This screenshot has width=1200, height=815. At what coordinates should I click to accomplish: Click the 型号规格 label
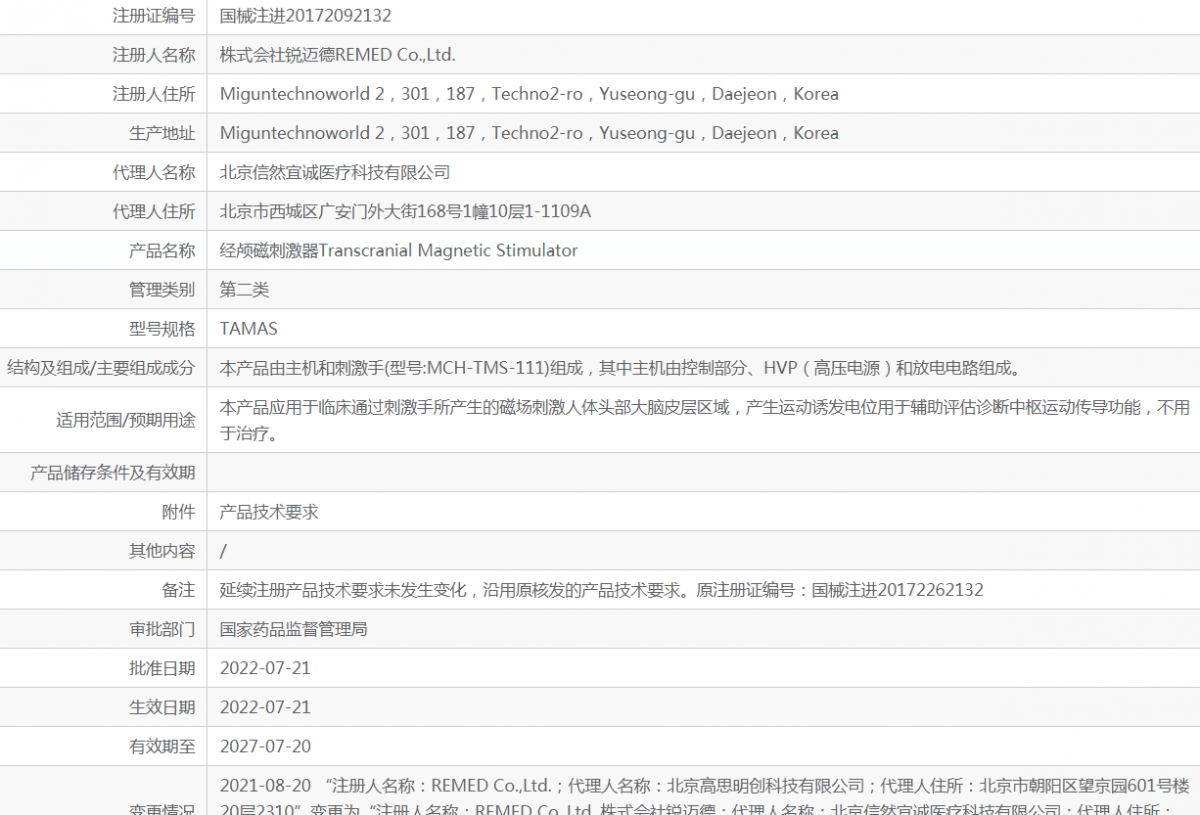click(x=162, y=328)
